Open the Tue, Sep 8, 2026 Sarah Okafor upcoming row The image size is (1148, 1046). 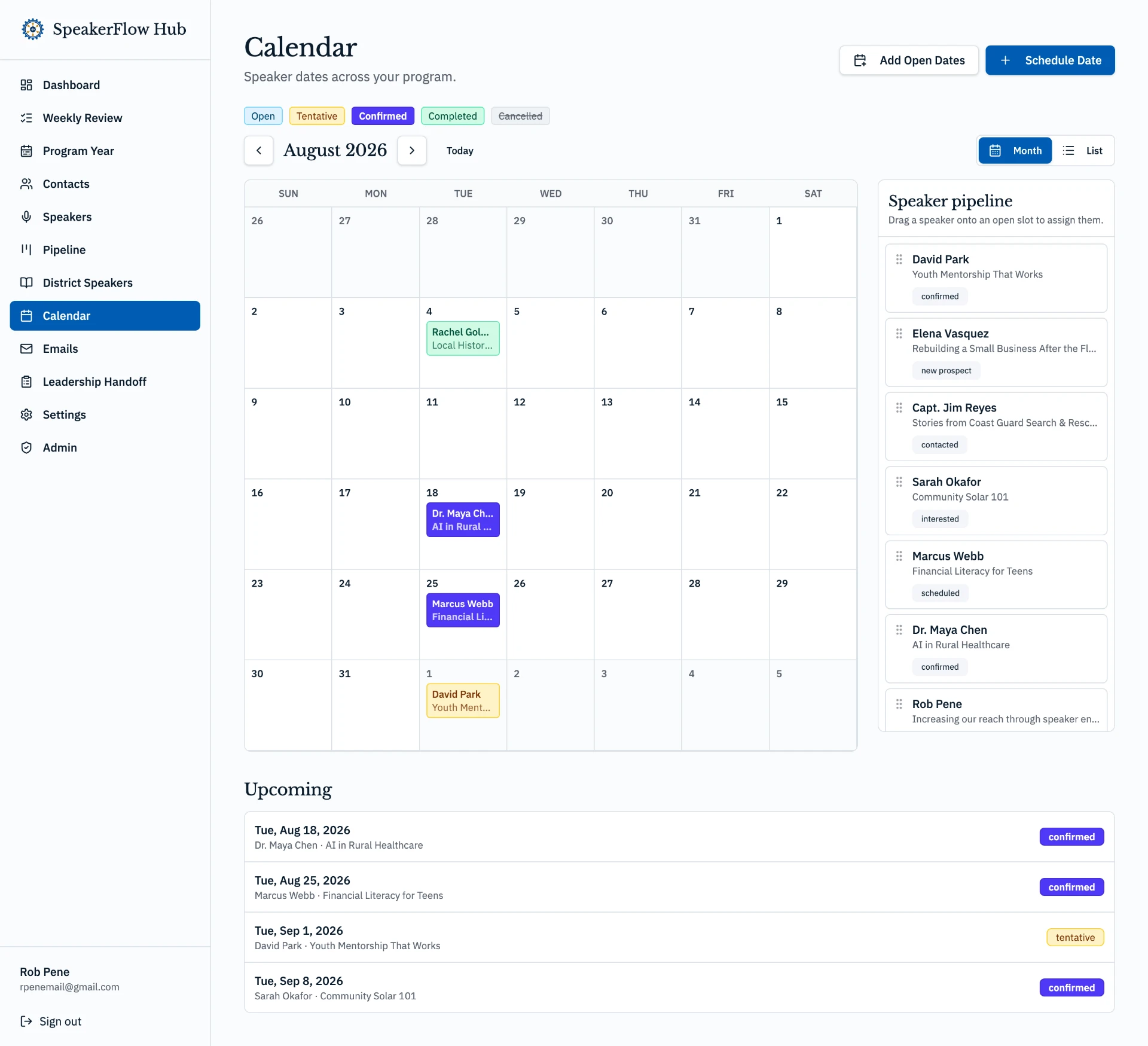tap(679, 987)
